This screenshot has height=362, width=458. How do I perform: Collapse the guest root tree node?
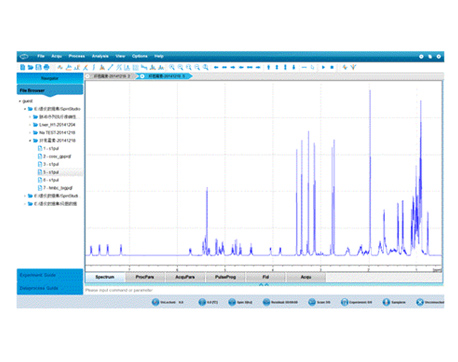[x=20, y=101]
